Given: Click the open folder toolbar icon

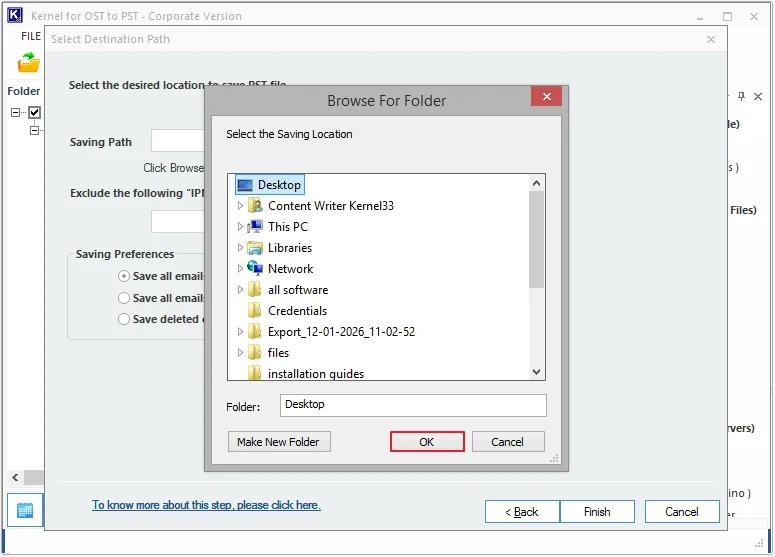Looking at the screenshot, I should coord(28,62).
